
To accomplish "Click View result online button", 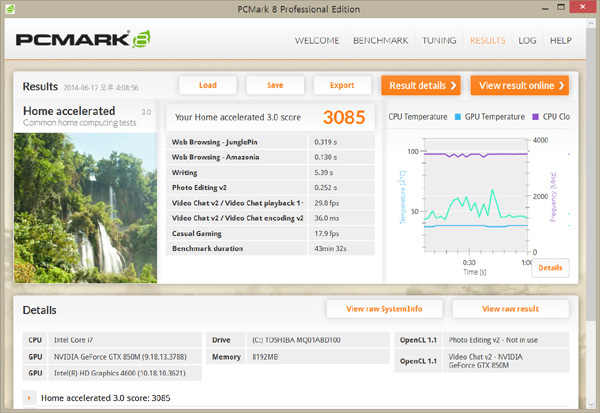I will (520, 85).
